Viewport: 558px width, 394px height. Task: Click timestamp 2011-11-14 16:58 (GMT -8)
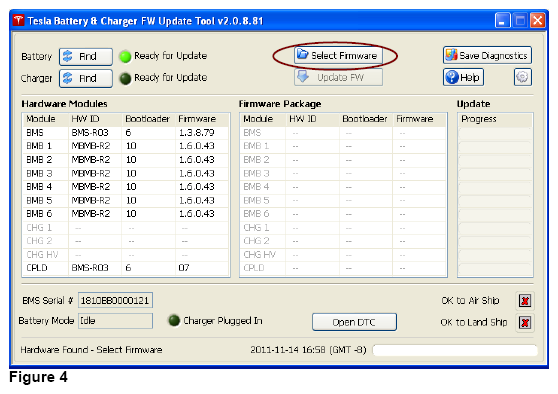pos(308,350)
